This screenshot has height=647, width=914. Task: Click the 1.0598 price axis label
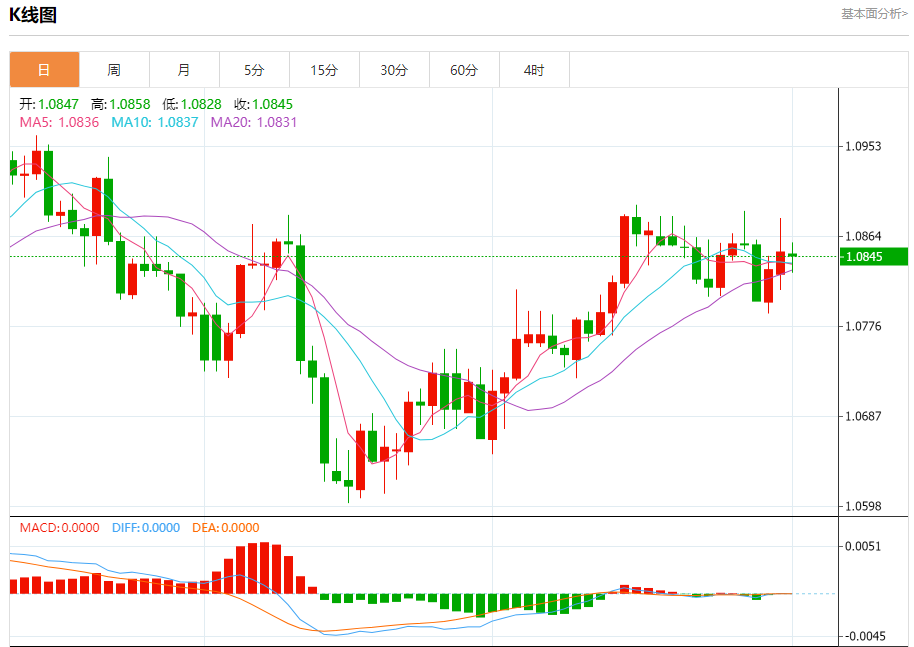pos(863,507)
